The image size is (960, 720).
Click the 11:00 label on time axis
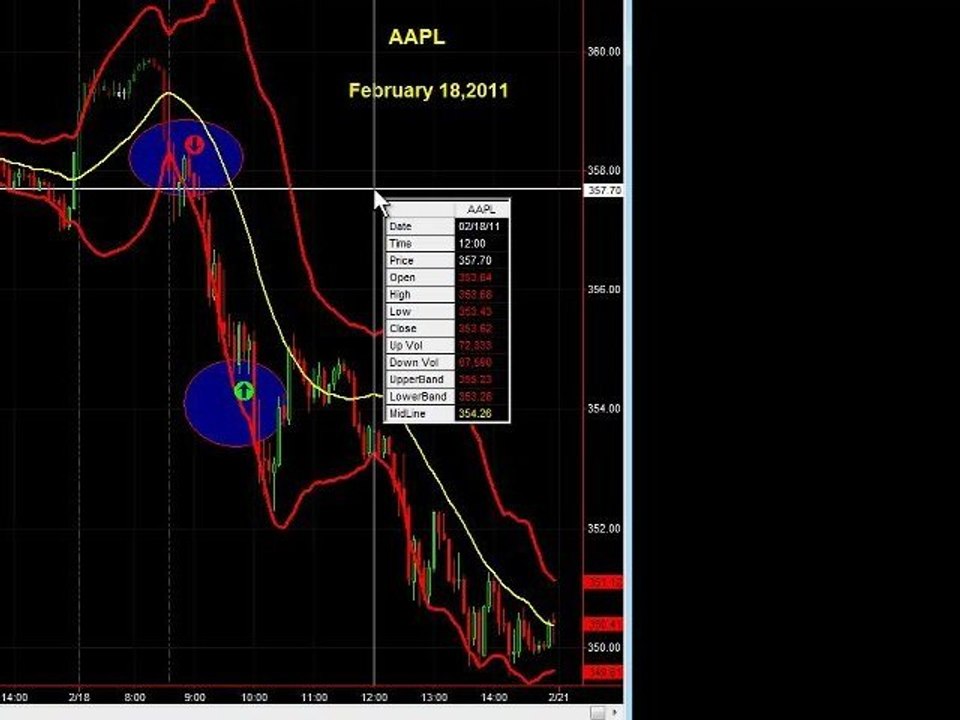tap(314, 697)
